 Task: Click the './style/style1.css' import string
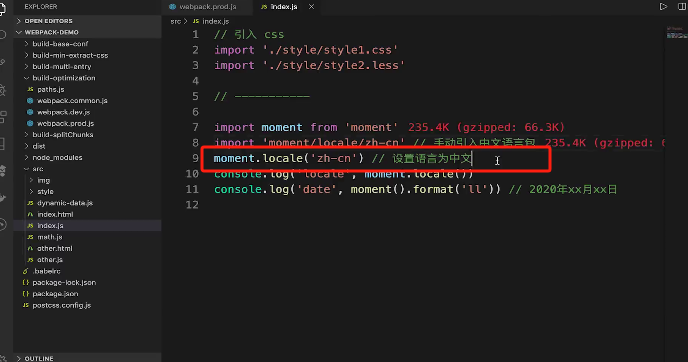coord(330,50)
